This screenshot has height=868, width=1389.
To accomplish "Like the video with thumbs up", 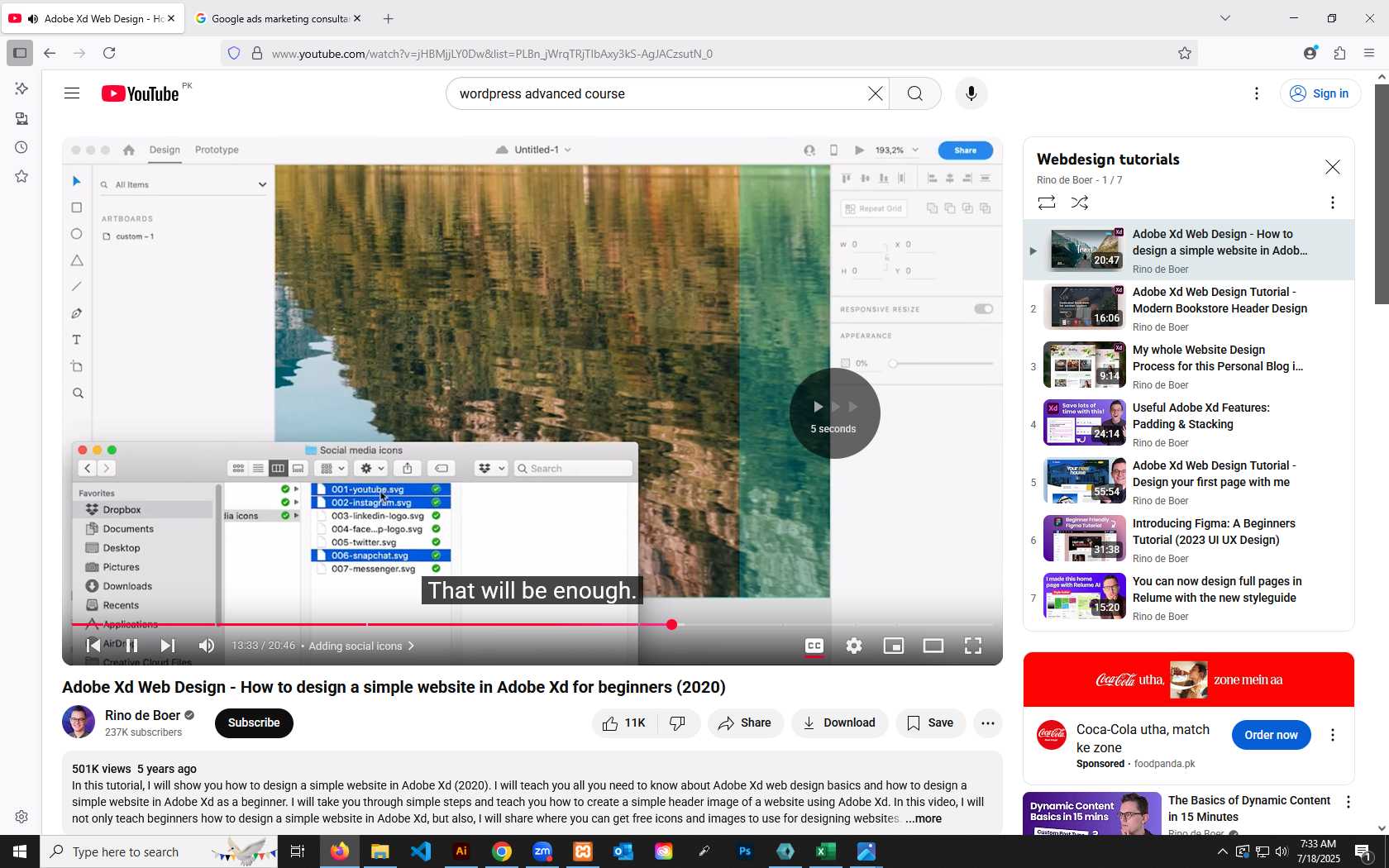I will point(624,723).
